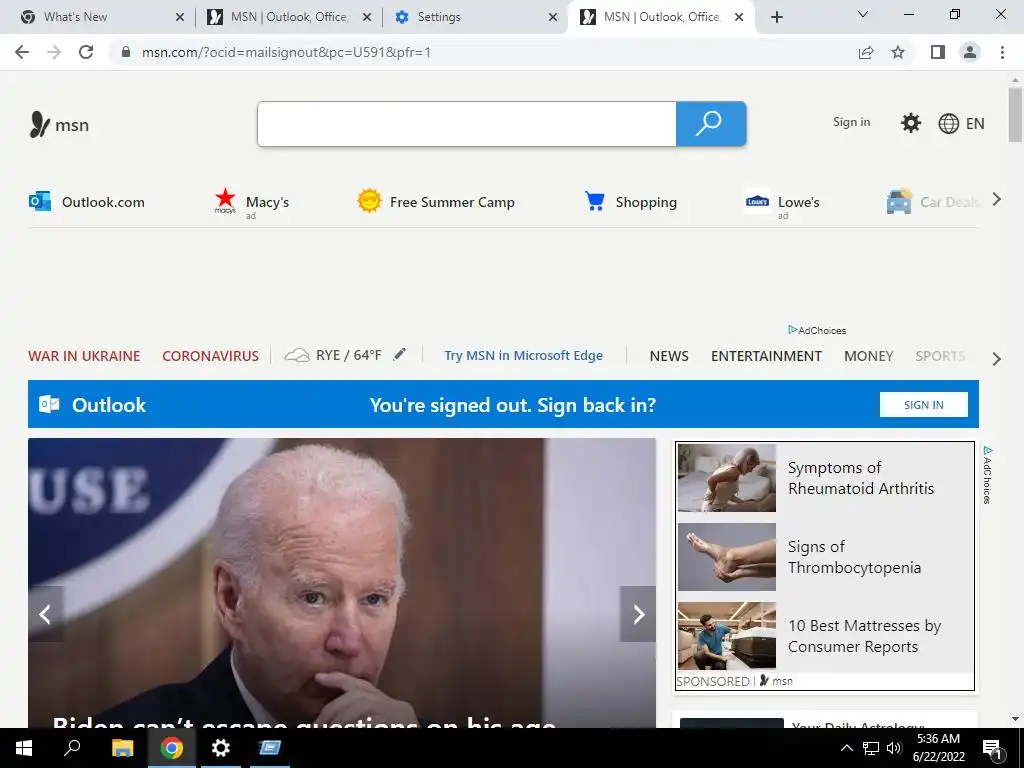
Task: Open File Explorer from taskbar
Action: pyautogui.click(x=122, y=748)
